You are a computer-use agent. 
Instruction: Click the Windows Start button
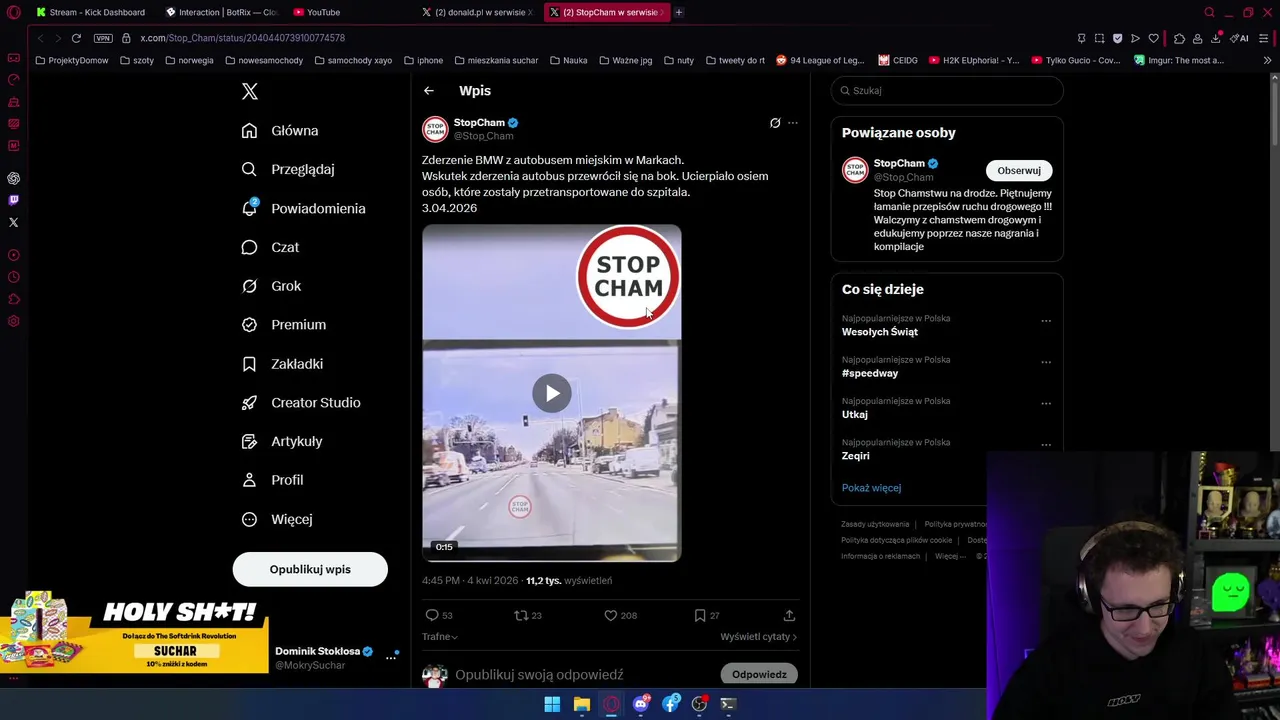(x=552, y=704)
